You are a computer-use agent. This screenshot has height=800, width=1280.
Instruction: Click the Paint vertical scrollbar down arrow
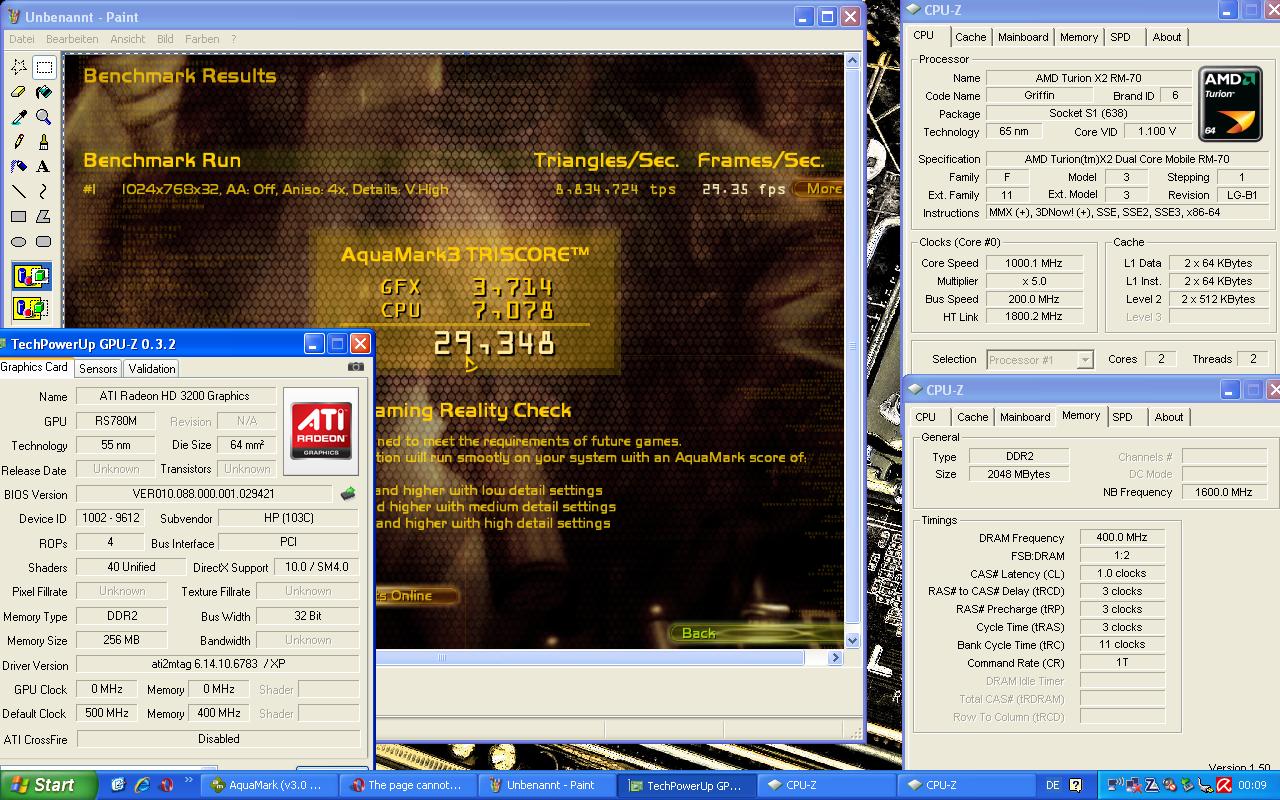coord(852,641)
